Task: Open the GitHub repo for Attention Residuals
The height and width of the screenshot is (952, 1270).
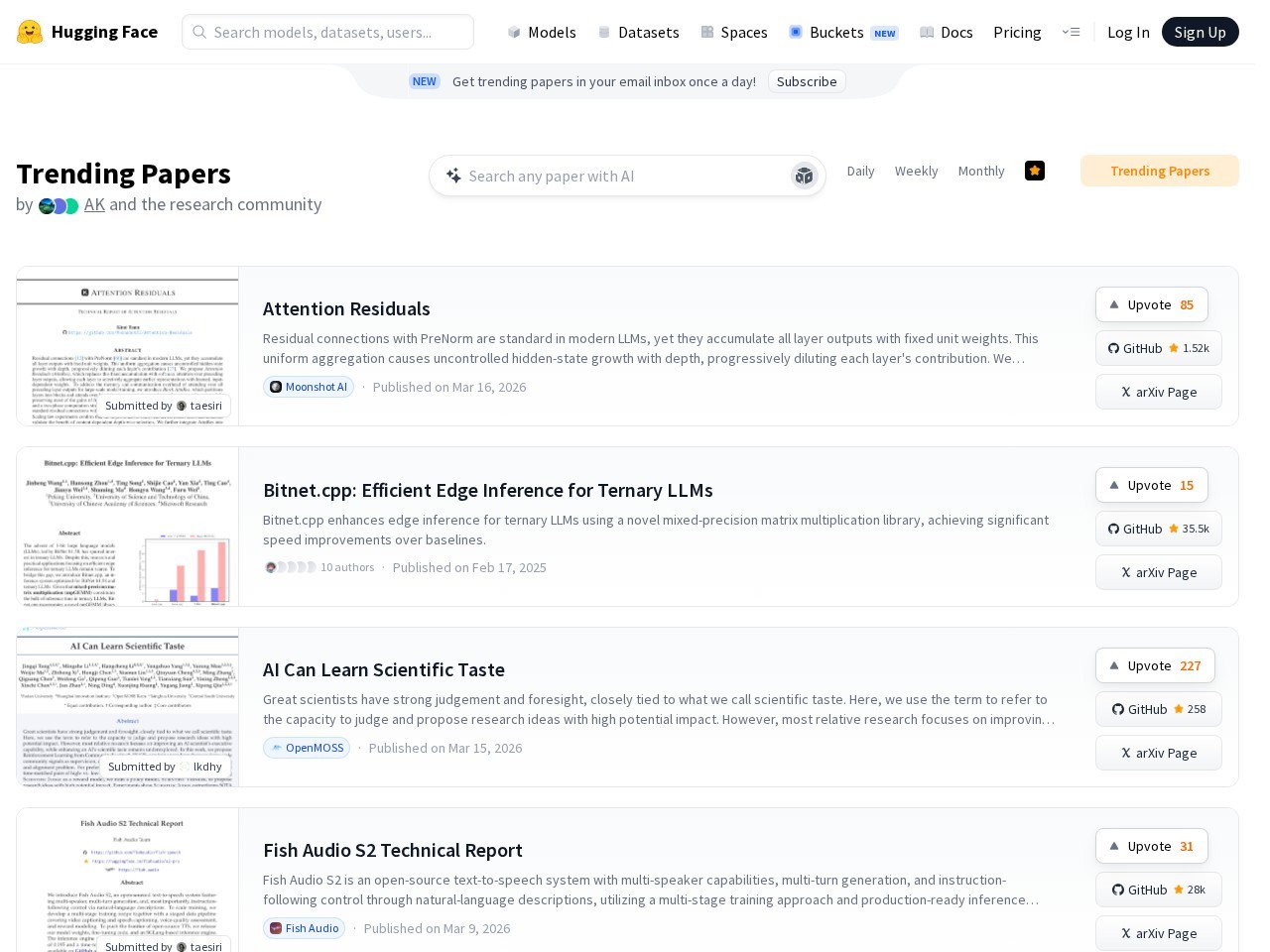Action: [x=1158, y=348]
